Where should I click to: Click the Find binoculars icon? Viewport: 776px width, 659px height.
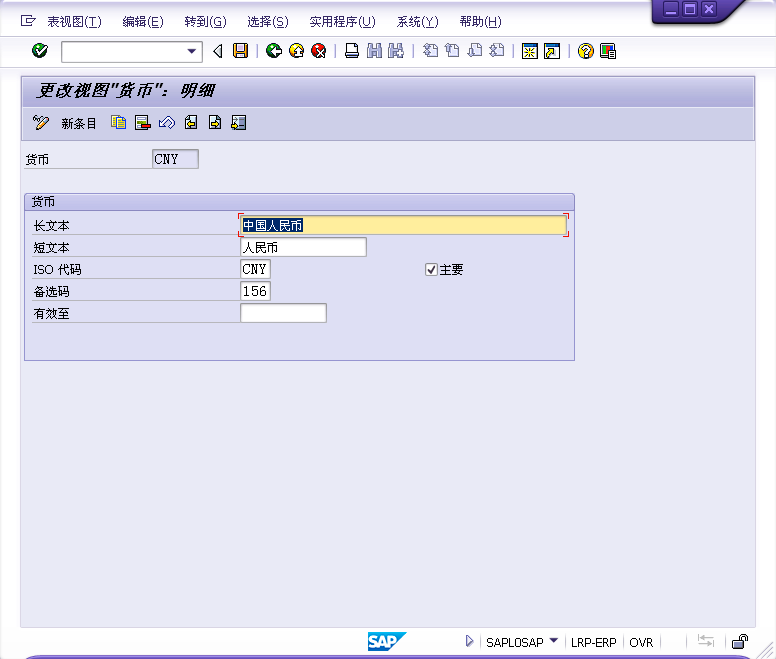[x=375, y=51]
